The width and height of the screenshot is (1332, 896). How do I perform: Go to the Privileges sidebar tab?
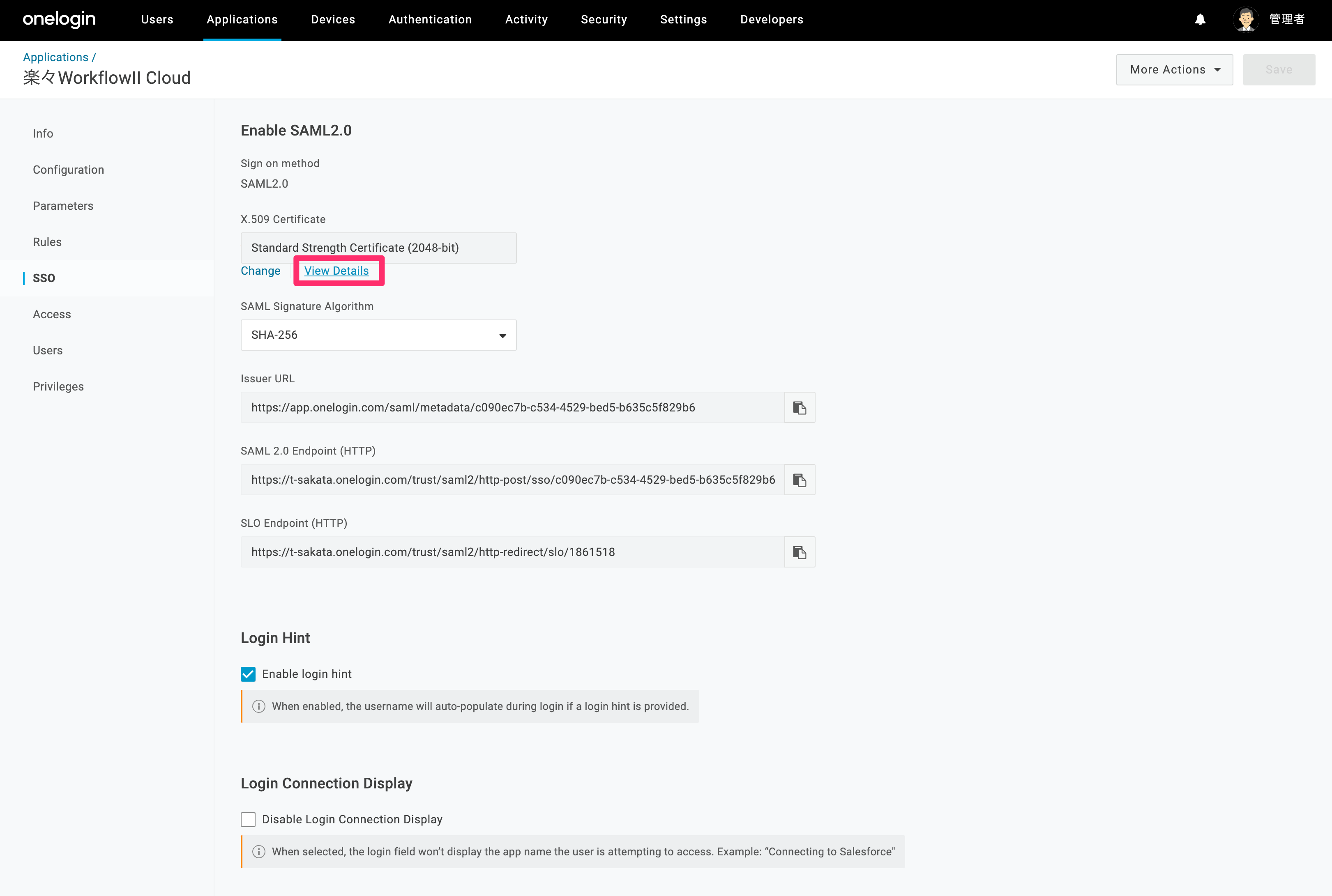(x=58, y=386)
